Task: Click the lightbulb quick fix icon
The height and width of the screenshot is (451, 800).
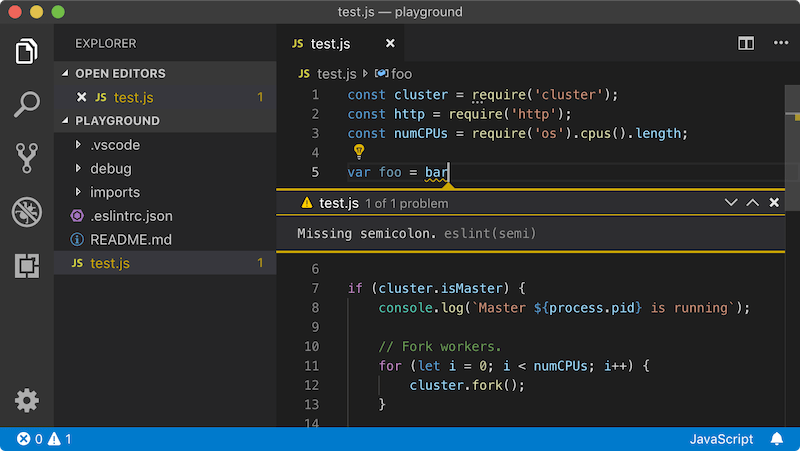Action: (357, 152)
